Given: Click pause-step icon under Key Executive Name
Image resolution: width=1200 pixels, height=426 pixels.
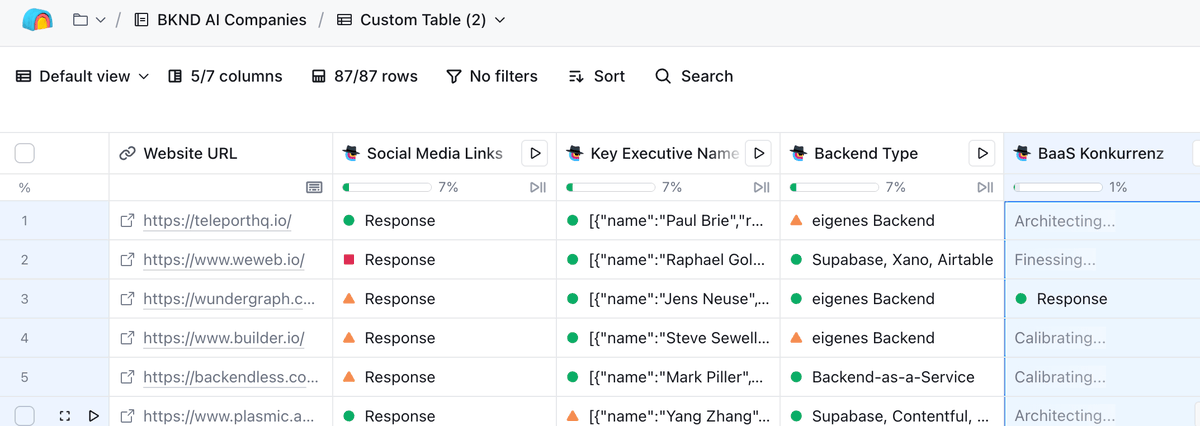Looking at the screenshot, I should [761, 187].
